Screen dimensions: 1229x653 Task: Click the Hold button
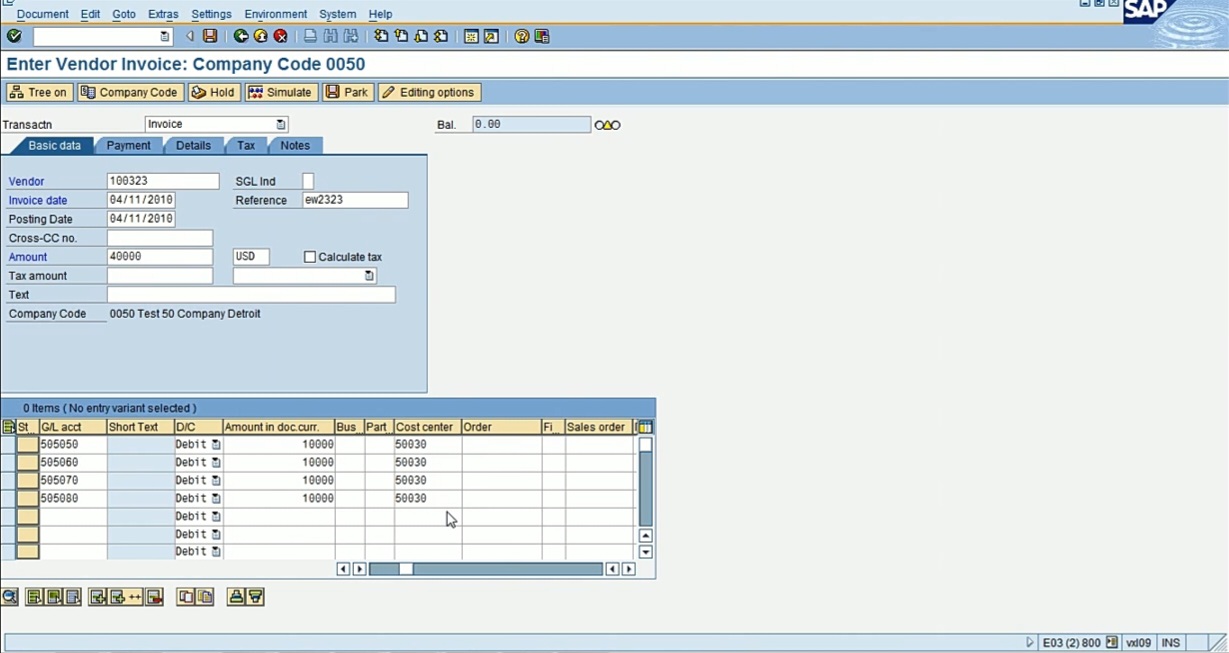pos(213,92)
